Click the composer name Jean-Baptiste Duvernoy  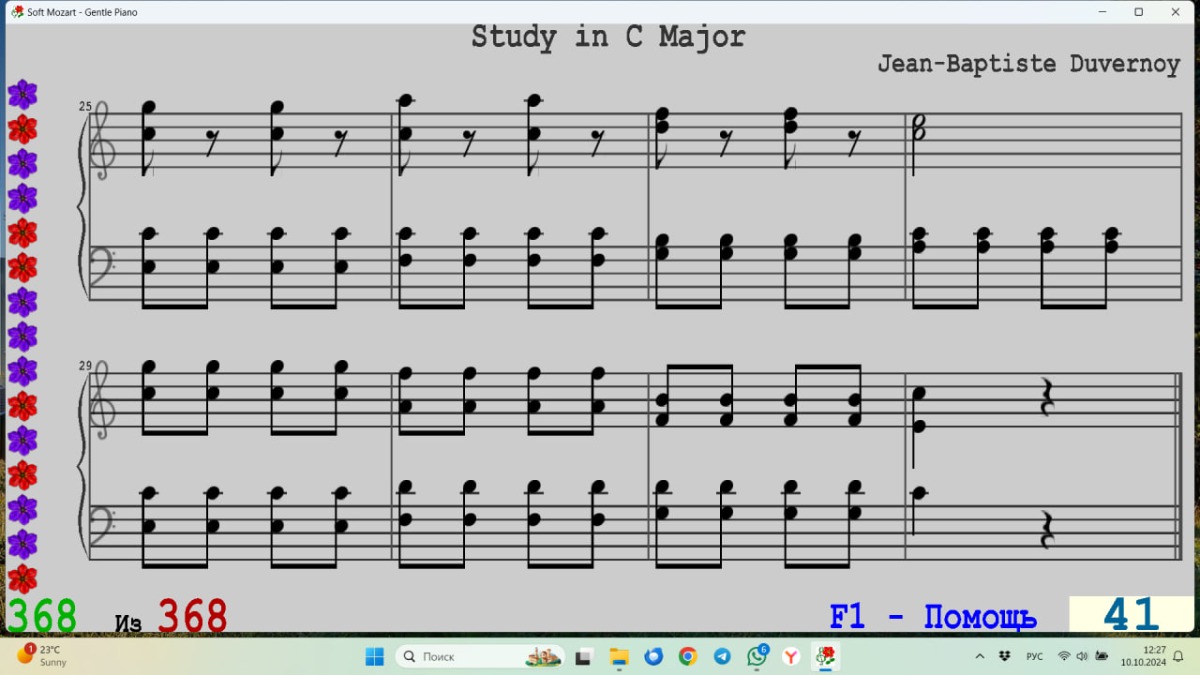(1028, 64)
